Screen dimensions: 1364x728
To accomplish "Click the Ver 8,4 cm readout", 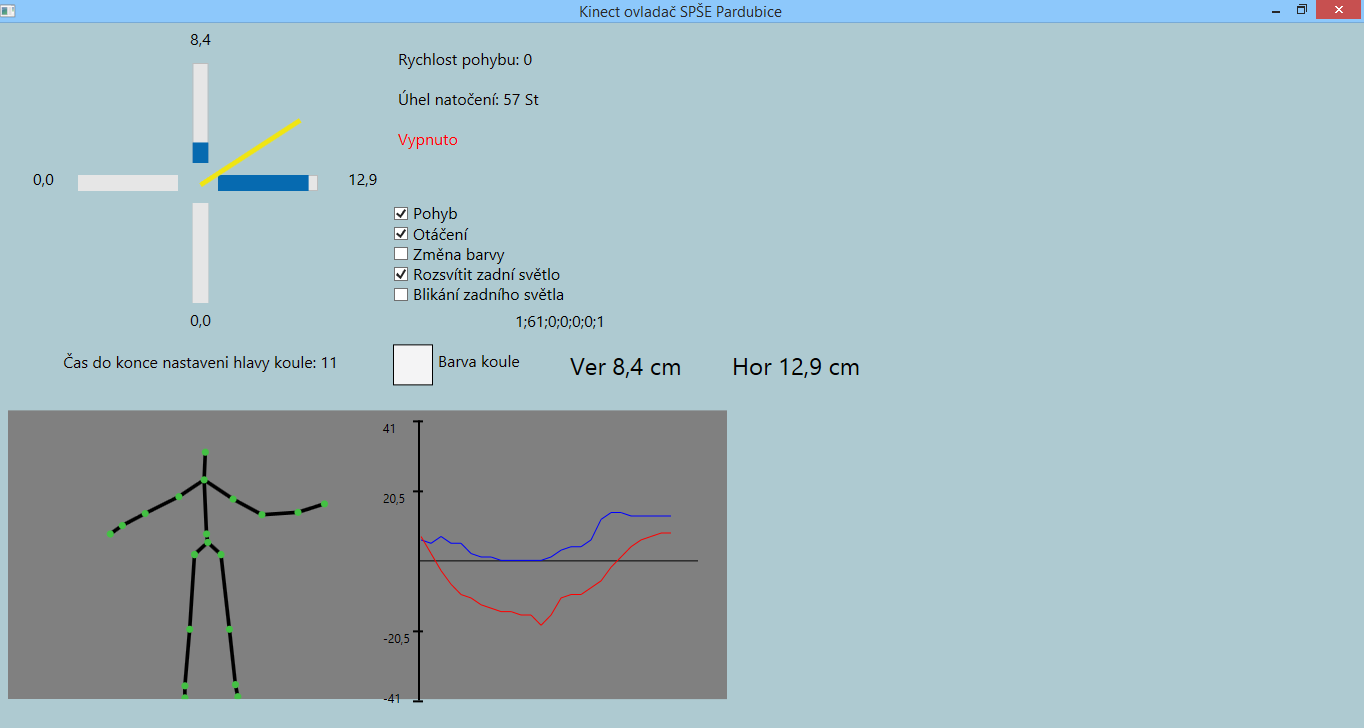I will tap(625, 367).
